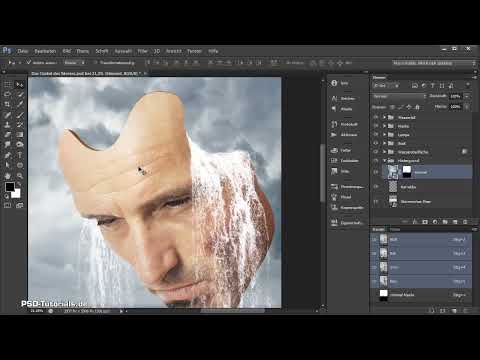Create new channel in Kanäle panel
Viewport: 480px width, 360px height.
click(x=454, y=311)
